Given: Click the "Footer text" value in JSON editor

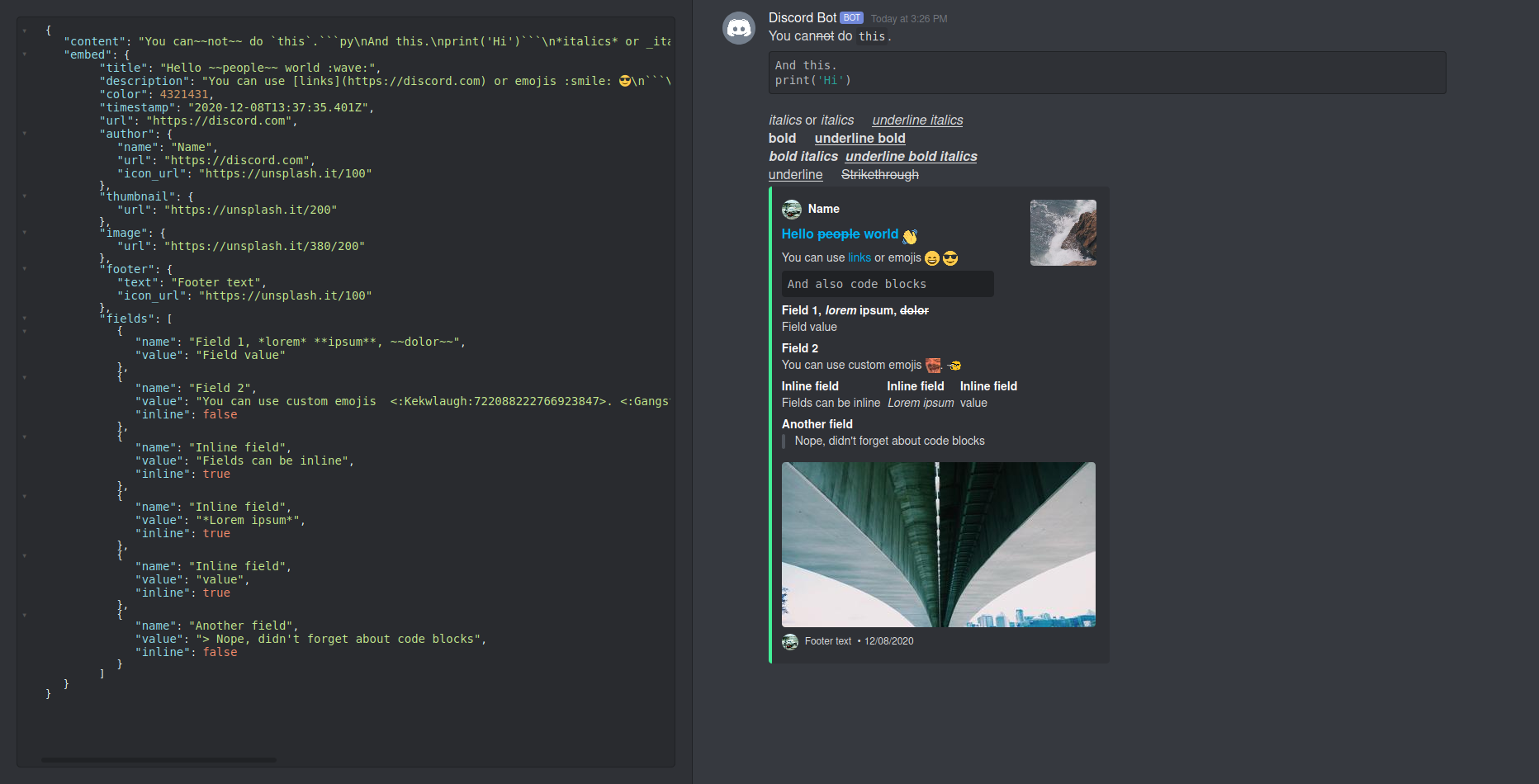Looking at the screenshot, I should [x=216, y=282].
